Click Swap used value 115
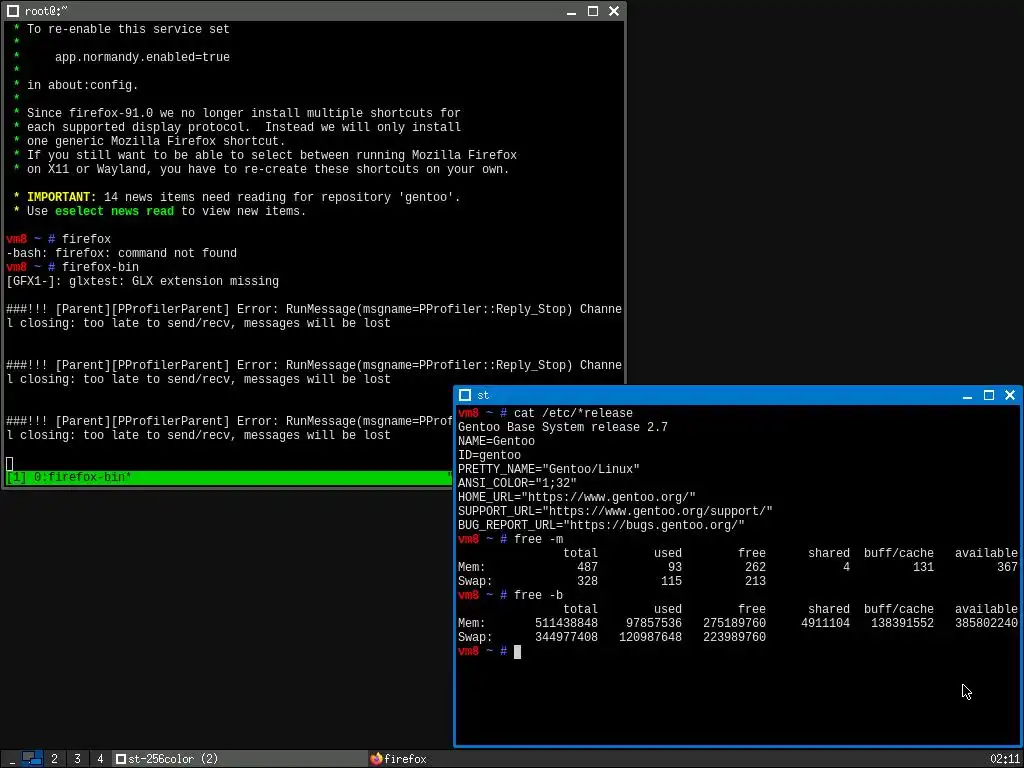Screen dimensions: 1024x768 (x=671, y=581)
